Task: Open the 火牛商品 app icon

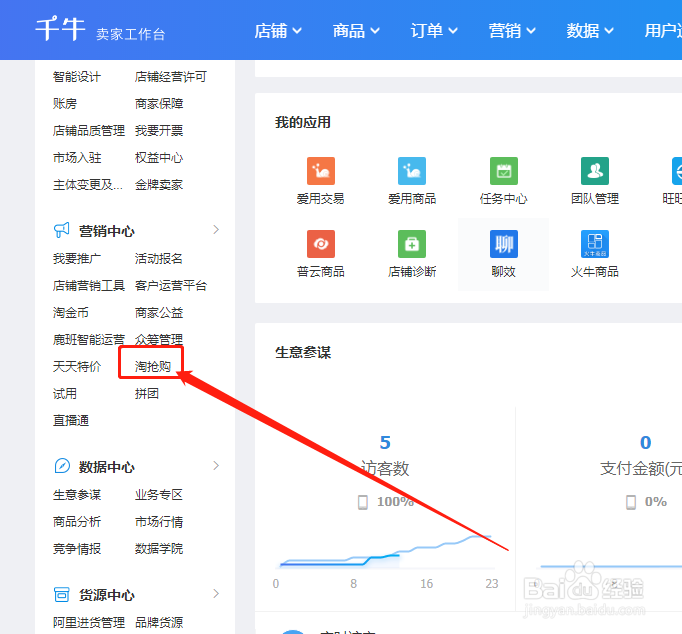Action: click(x=595, y=244)
